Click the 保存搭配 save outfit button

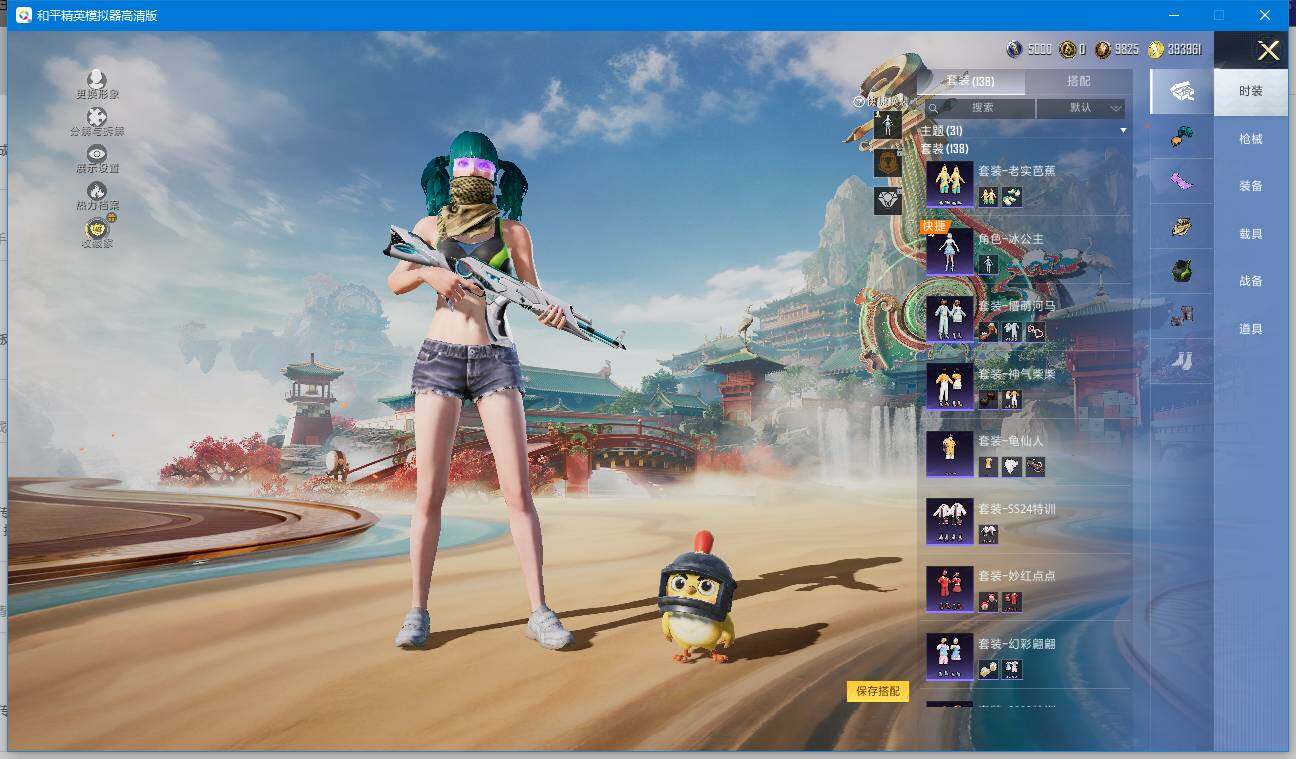click(x=878, y=691)
